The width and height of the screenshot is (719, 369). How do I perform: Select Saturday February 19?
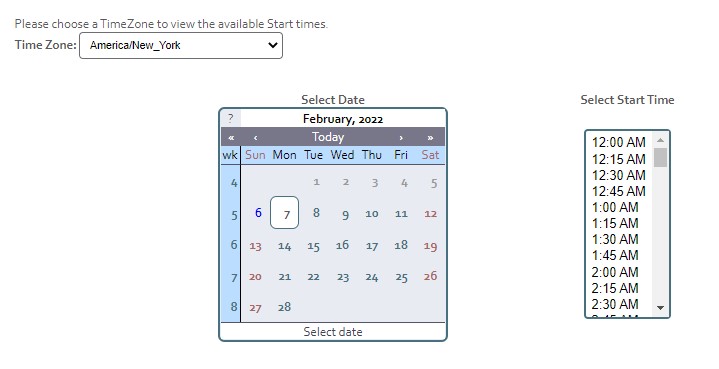pos(430,246)
